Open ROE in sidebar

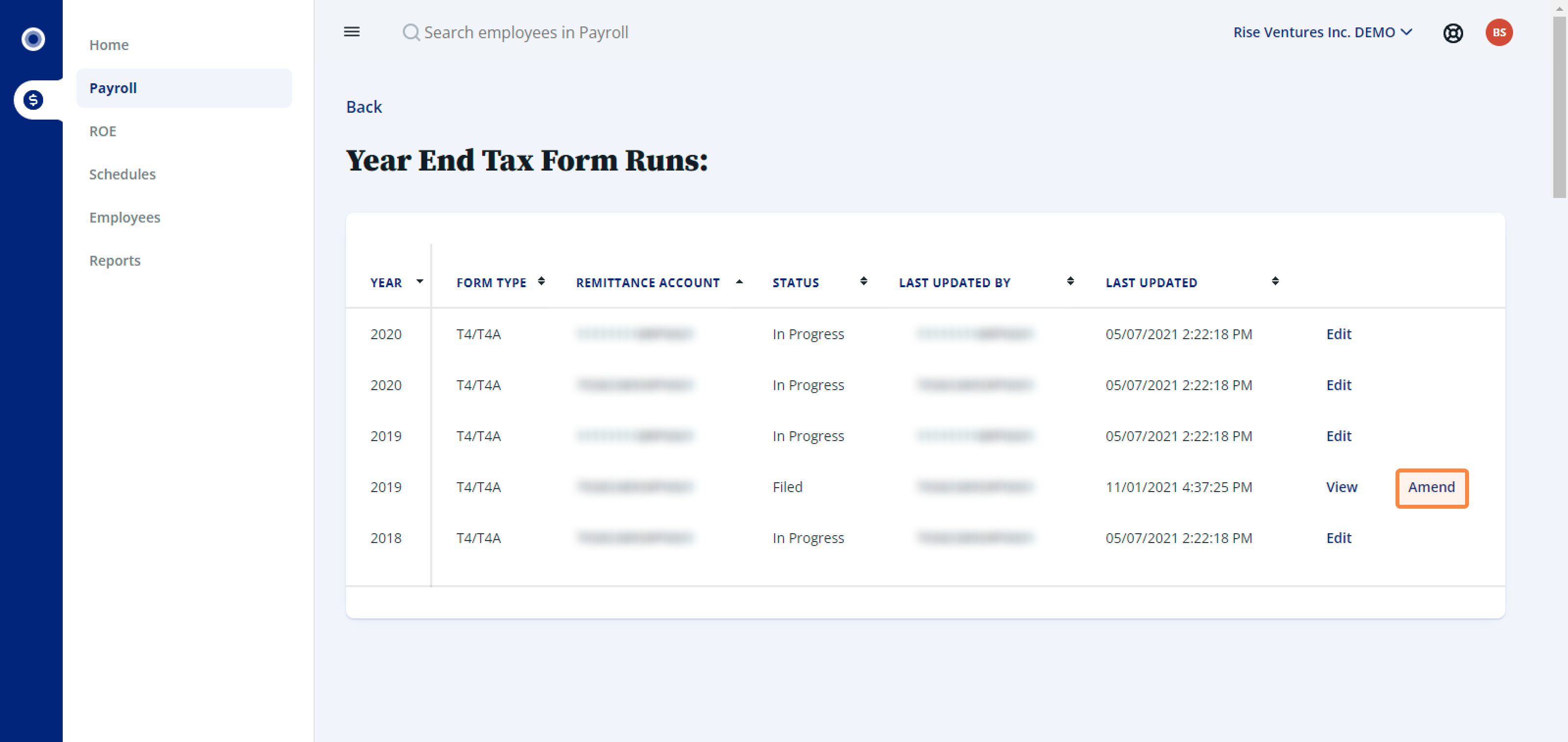point(102,131)
